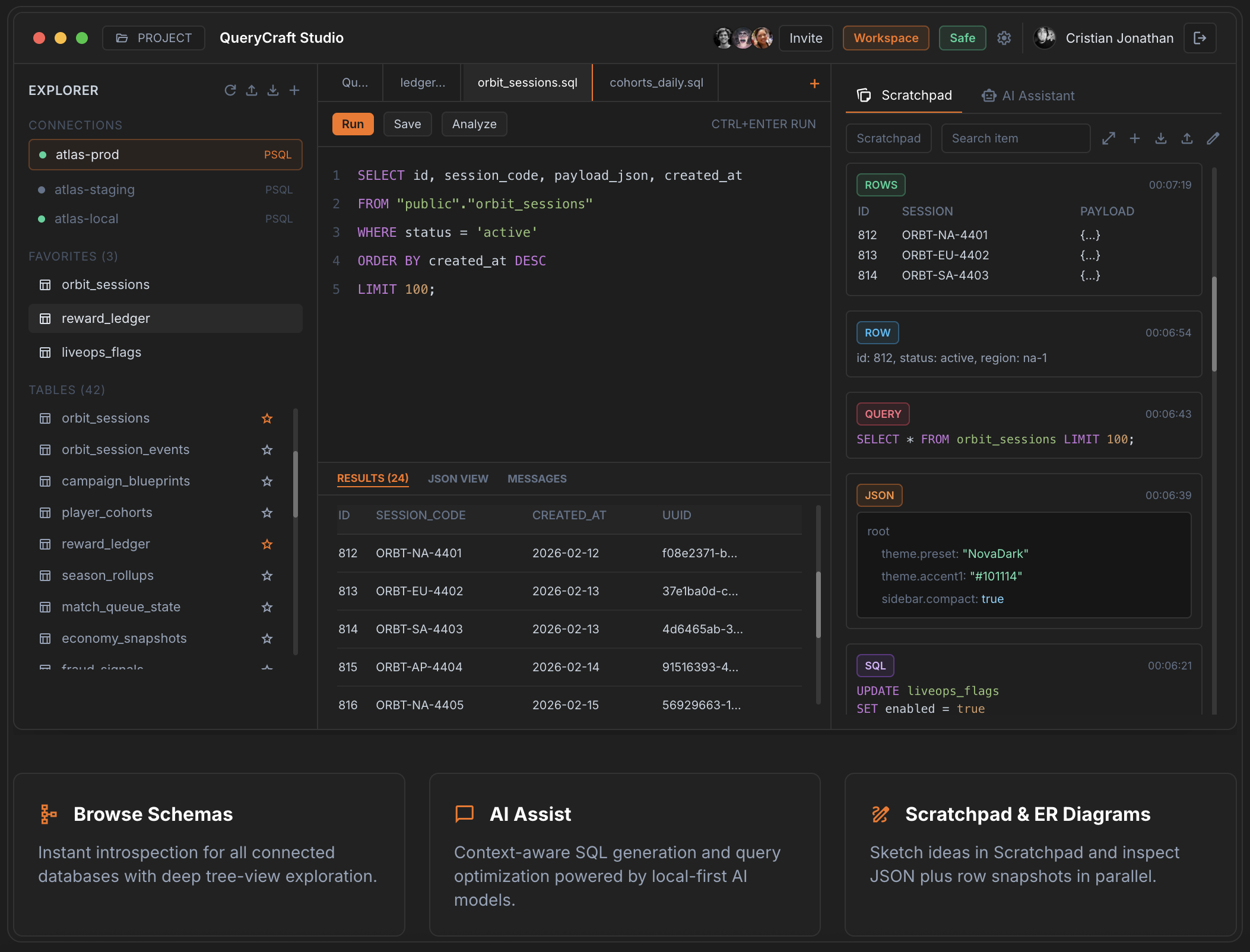
Task: Click the Scratchpad download icon
Action: point(1160,138)
